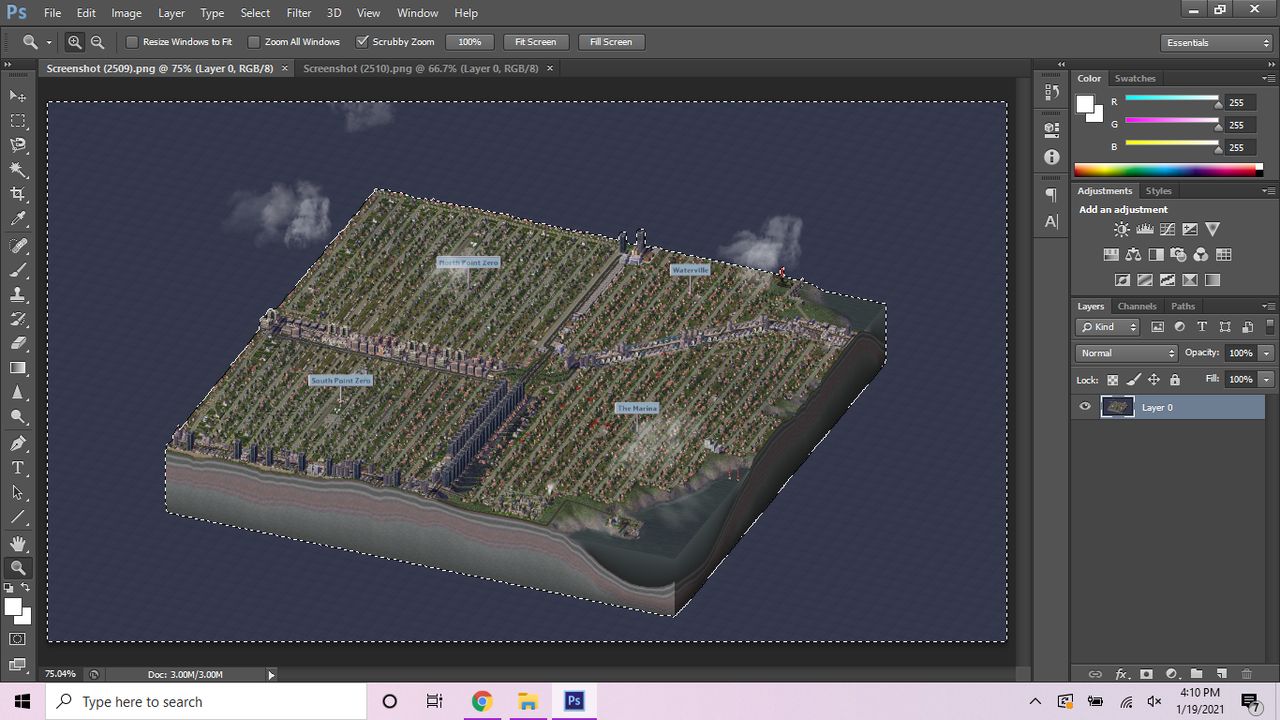Select the Magic Wand tool
The height and width of the screenshot is (720, 1280).
pos(18,170)
